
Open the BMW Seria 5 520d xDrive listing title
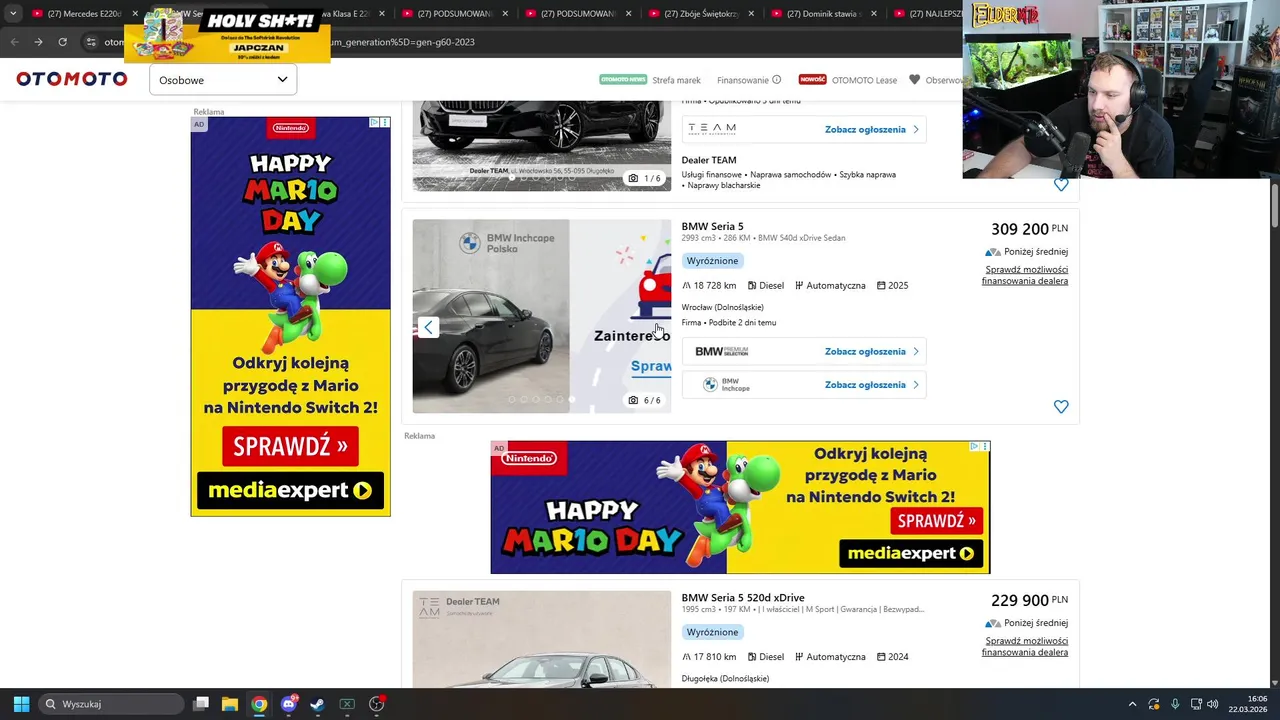[743, 598]
